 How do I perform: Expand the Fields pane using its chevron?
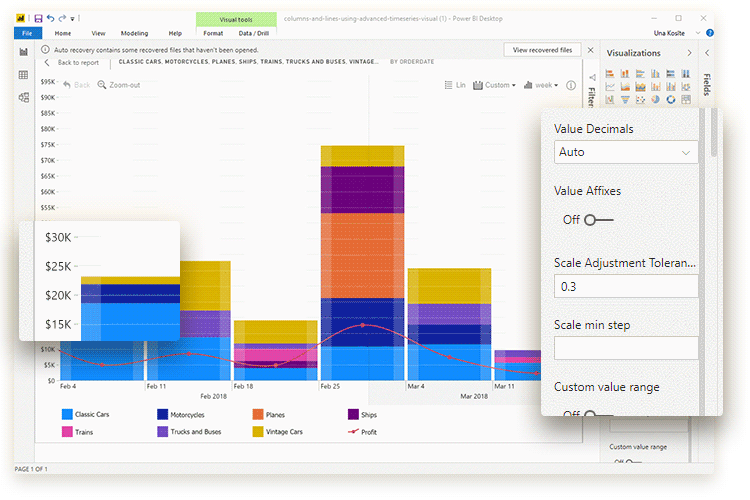point(707,53)
